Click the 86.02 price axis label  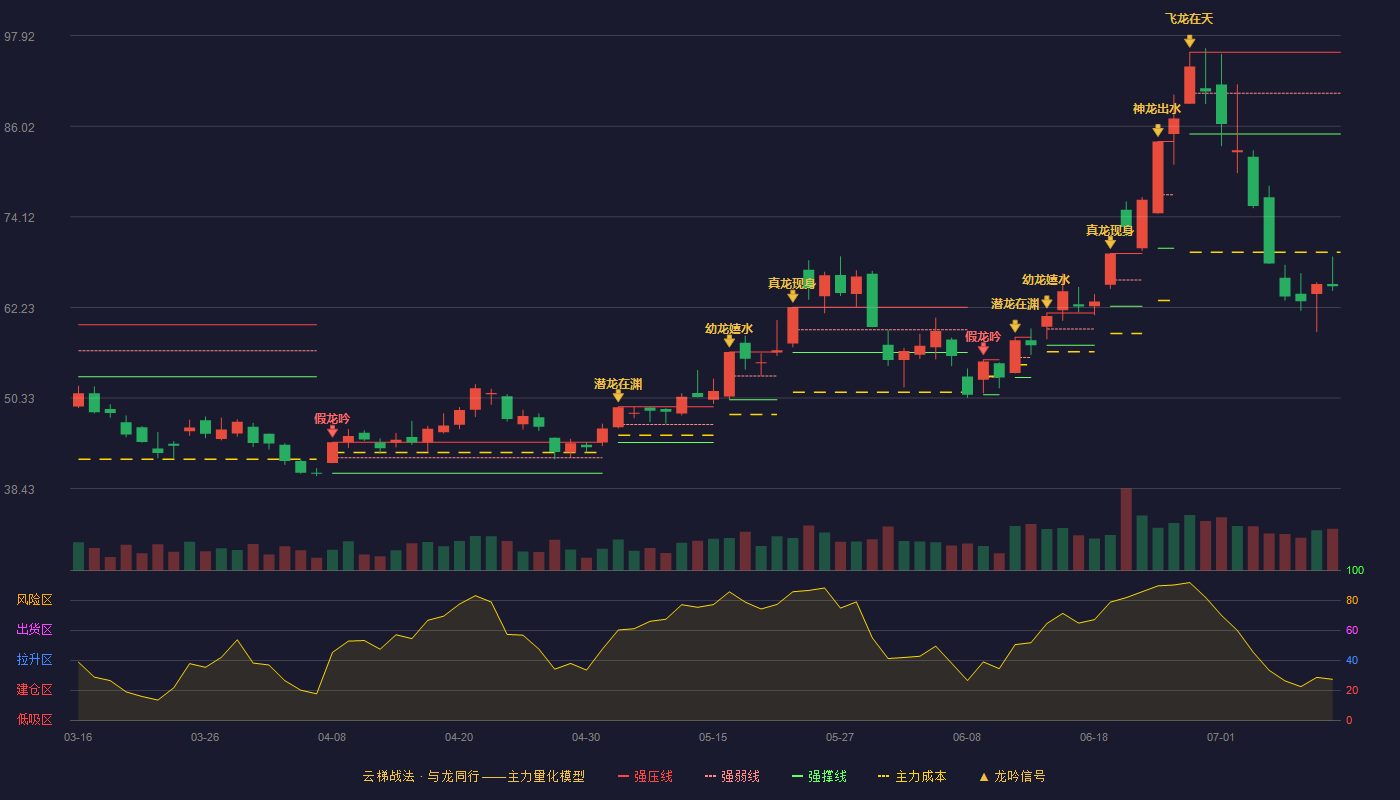pos(19,128)
